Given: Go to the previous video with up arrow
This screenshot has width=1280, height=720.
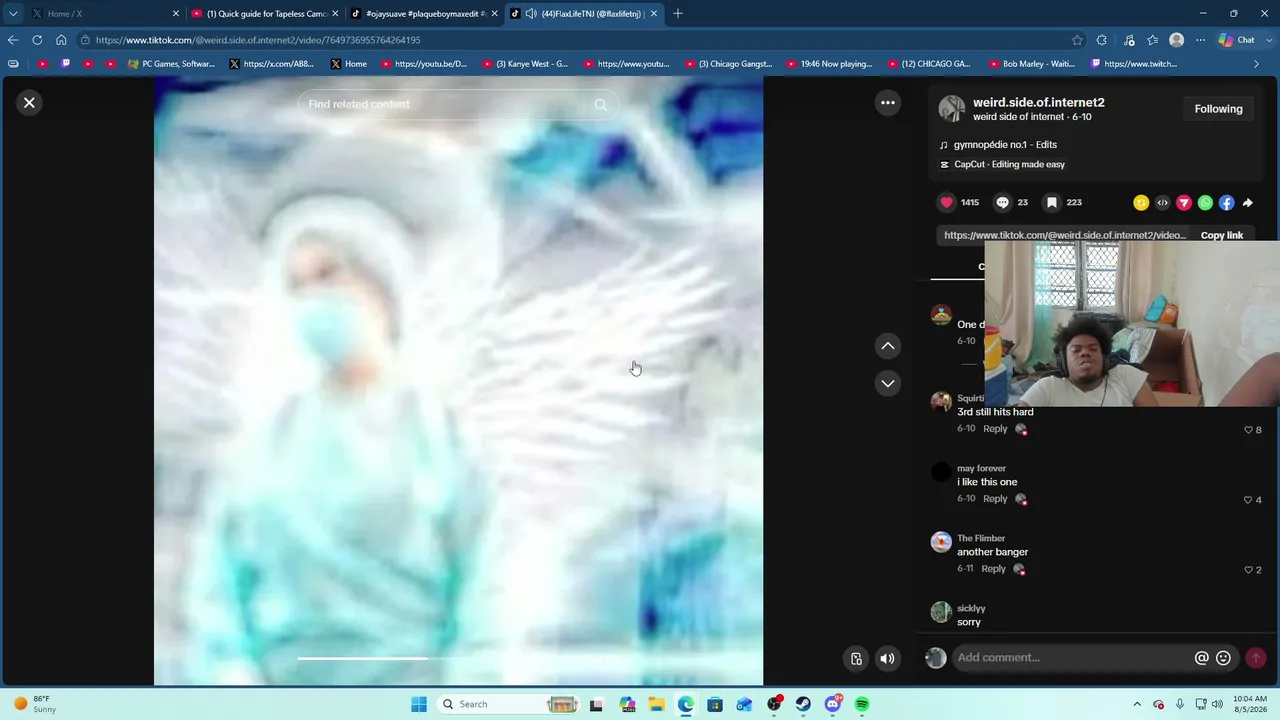Looking at the screenshot, I should (x=887, y=346).
